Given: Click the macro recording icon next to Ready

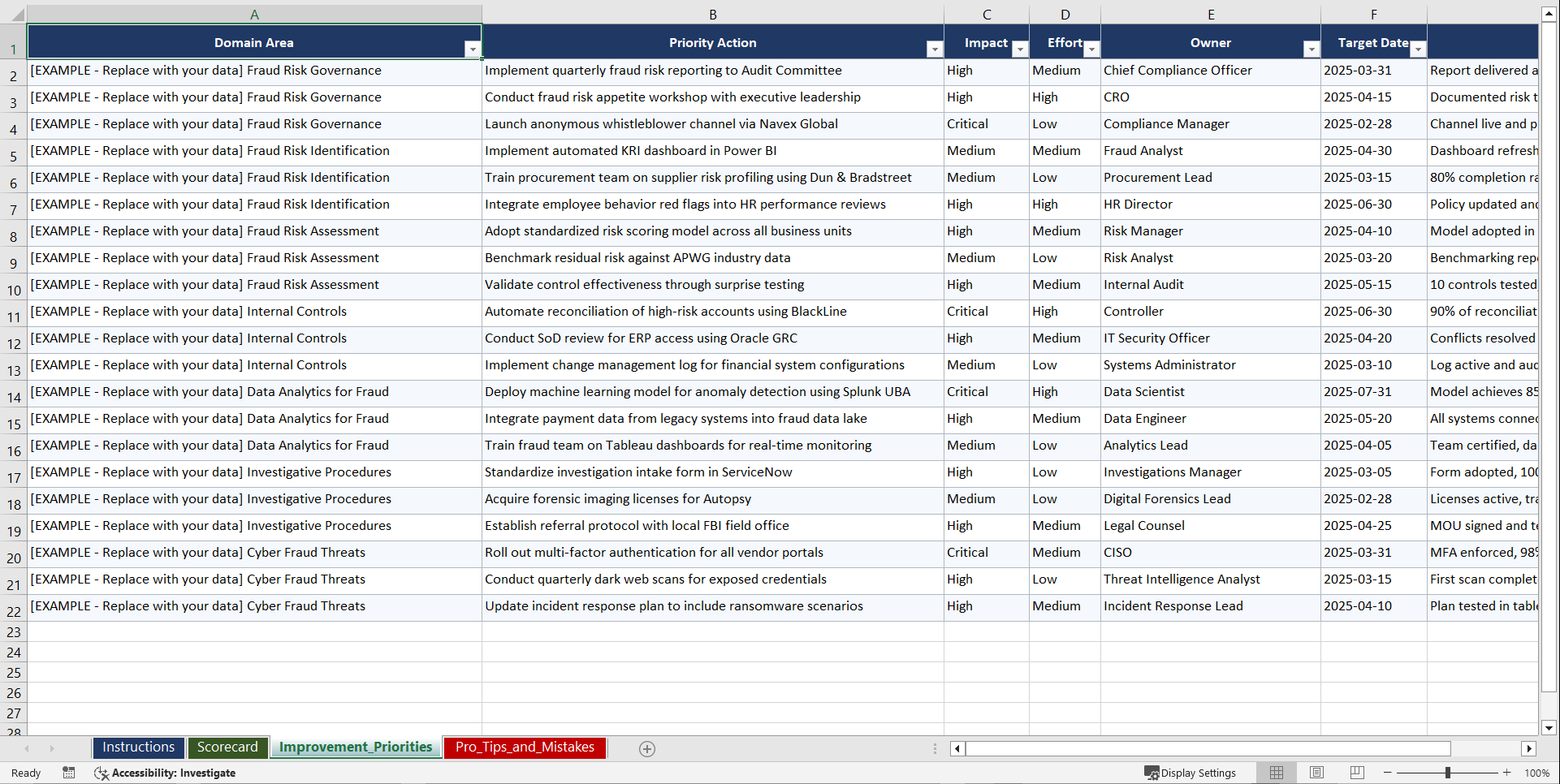Looking at the screenshot, I should point(69,773).
